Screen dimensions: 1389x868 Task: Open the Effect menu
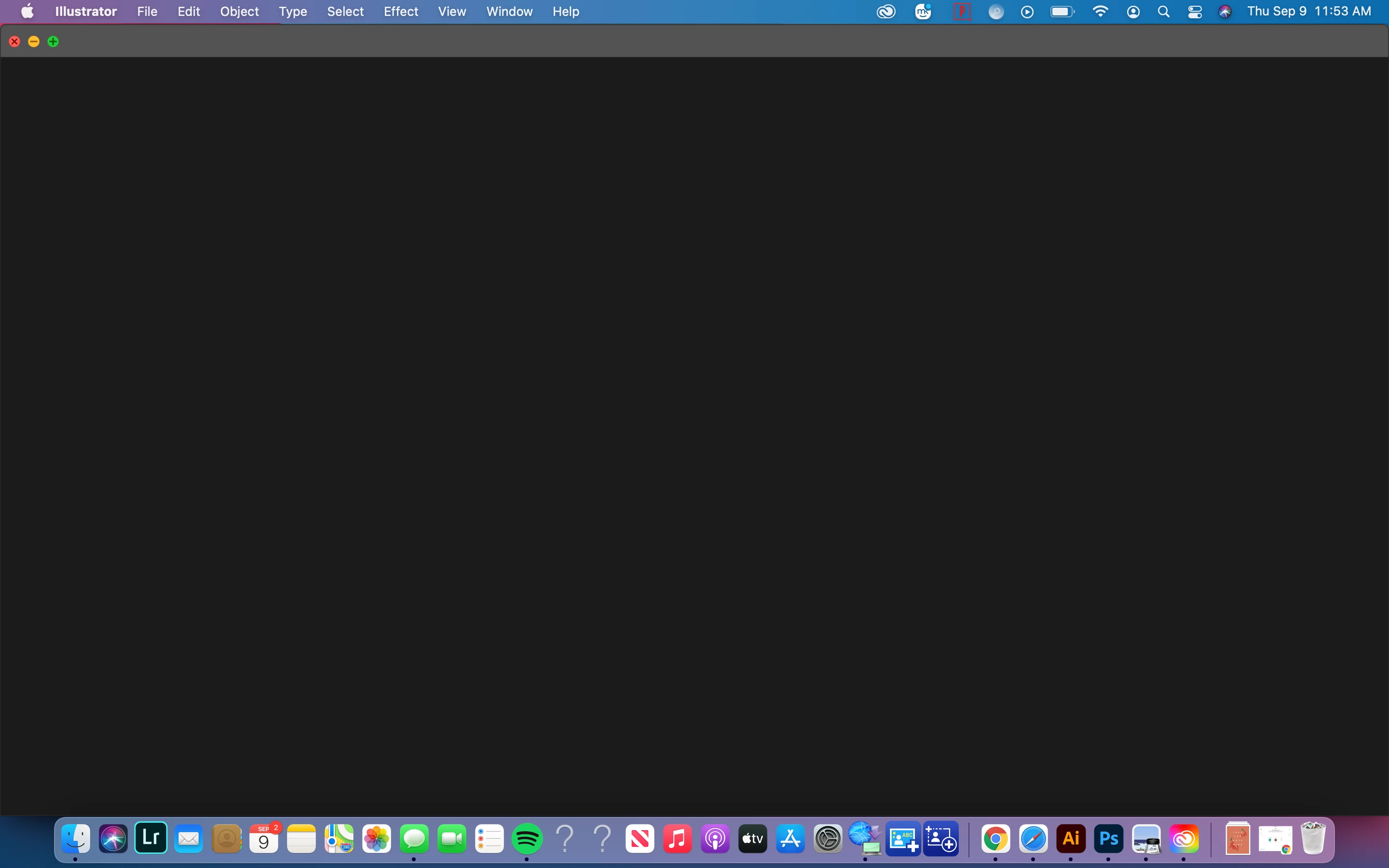point(401,12)
